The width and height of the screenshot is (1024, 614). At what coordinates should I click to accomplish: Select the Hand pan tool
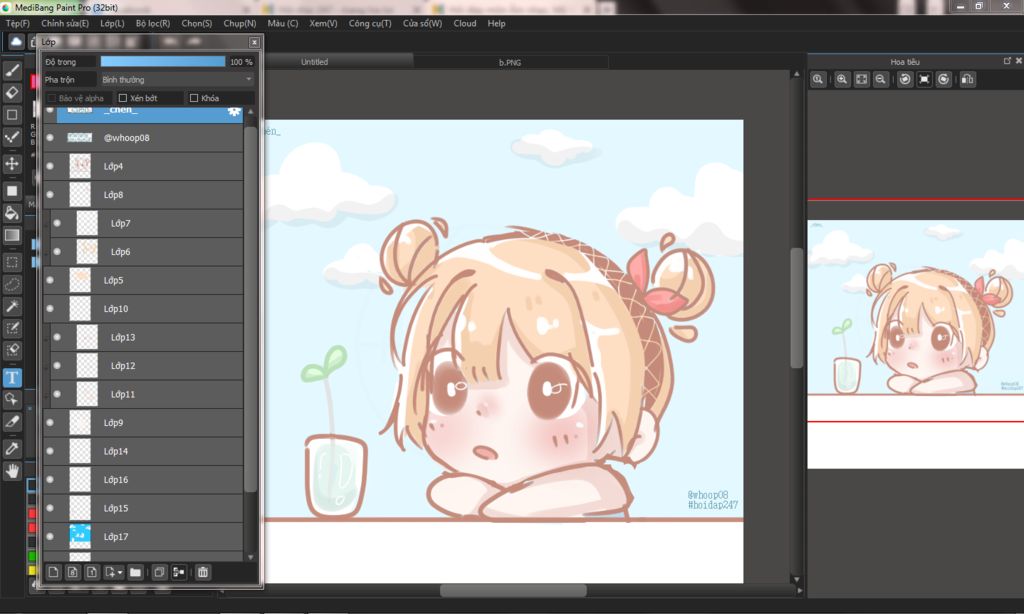point(12,471)
